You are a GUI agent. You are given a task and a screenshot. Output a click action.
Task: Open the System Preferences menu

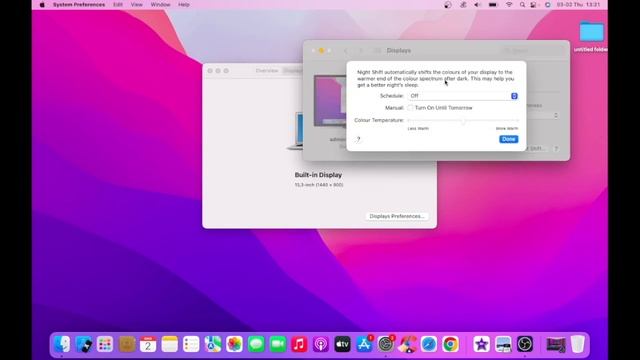tap(79, 4)
